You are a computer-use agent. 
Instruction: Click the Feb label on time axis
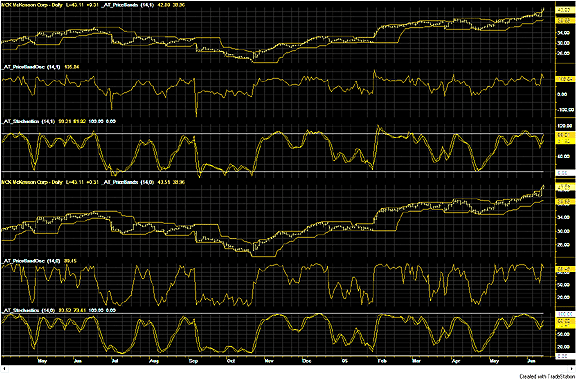[382, 361]
